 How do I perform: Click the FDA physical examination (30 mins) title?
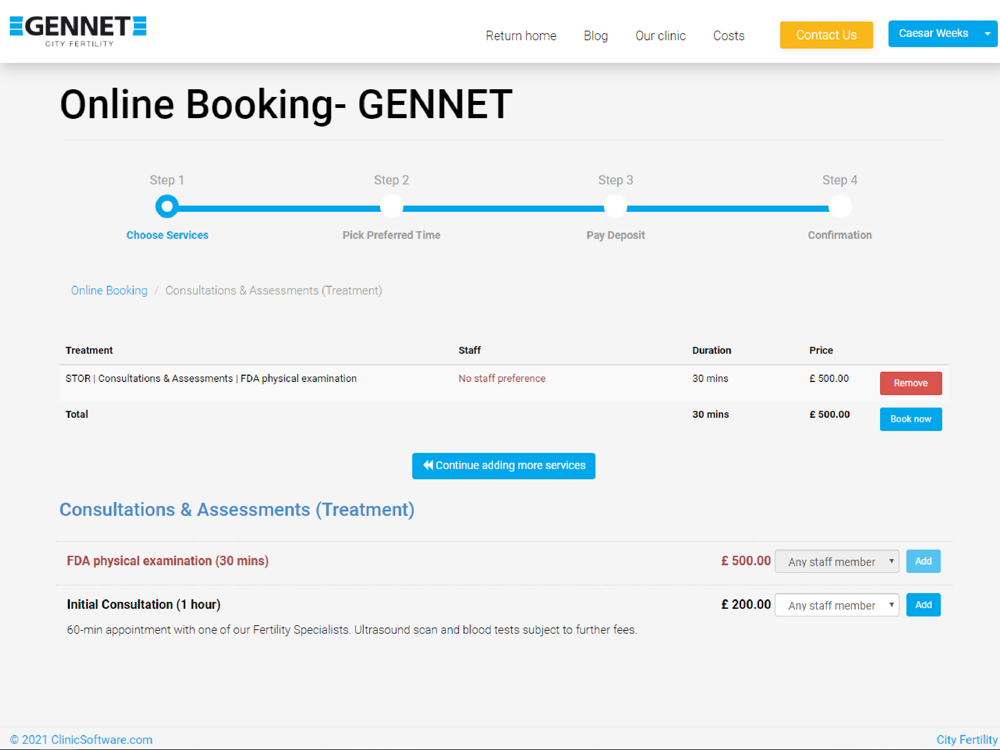click(168, 561)
